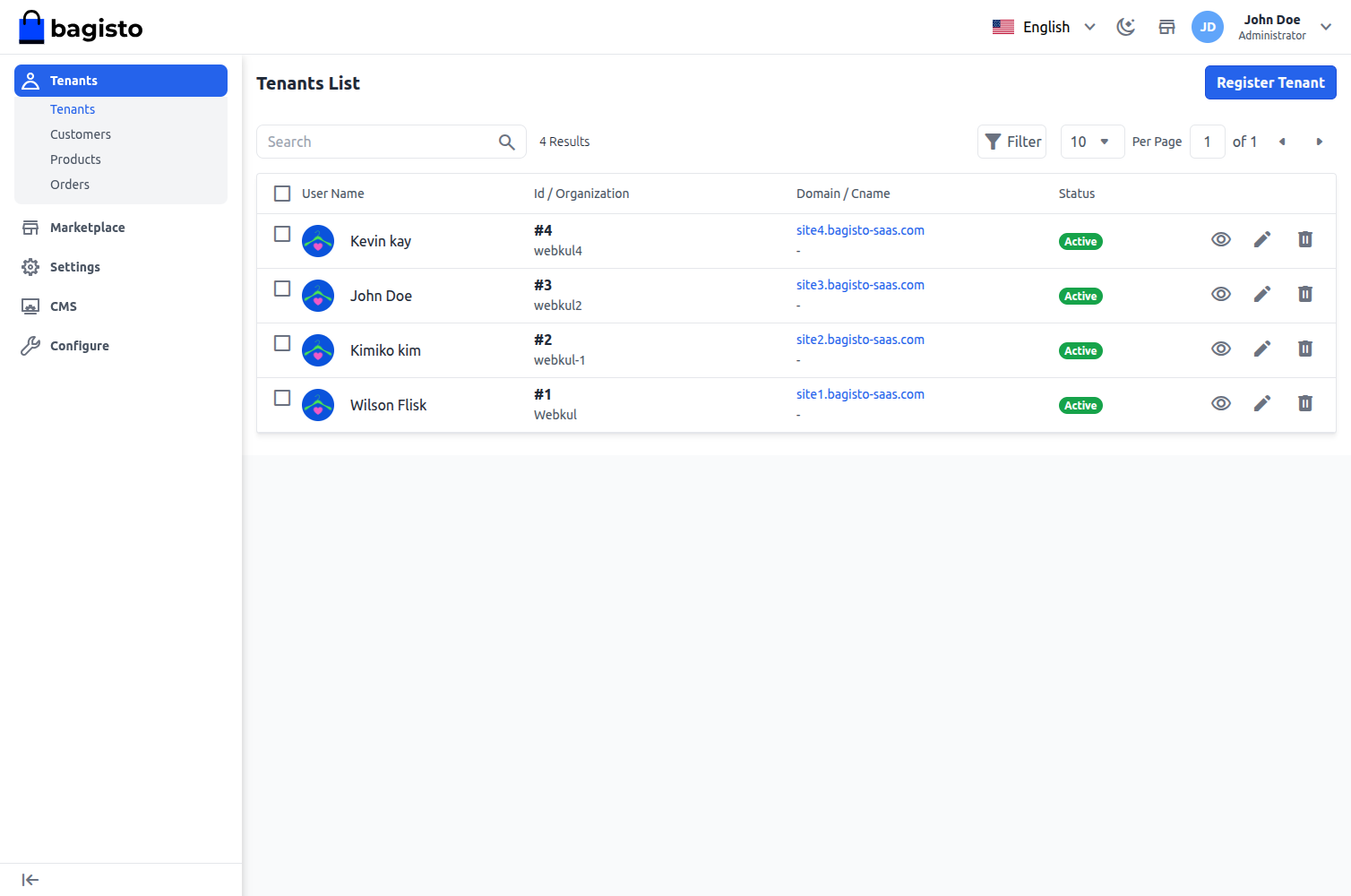The image size is (1351, 896).
Task: Select Wilson Flisk row checkbox
Action: (x=282, y=398)
